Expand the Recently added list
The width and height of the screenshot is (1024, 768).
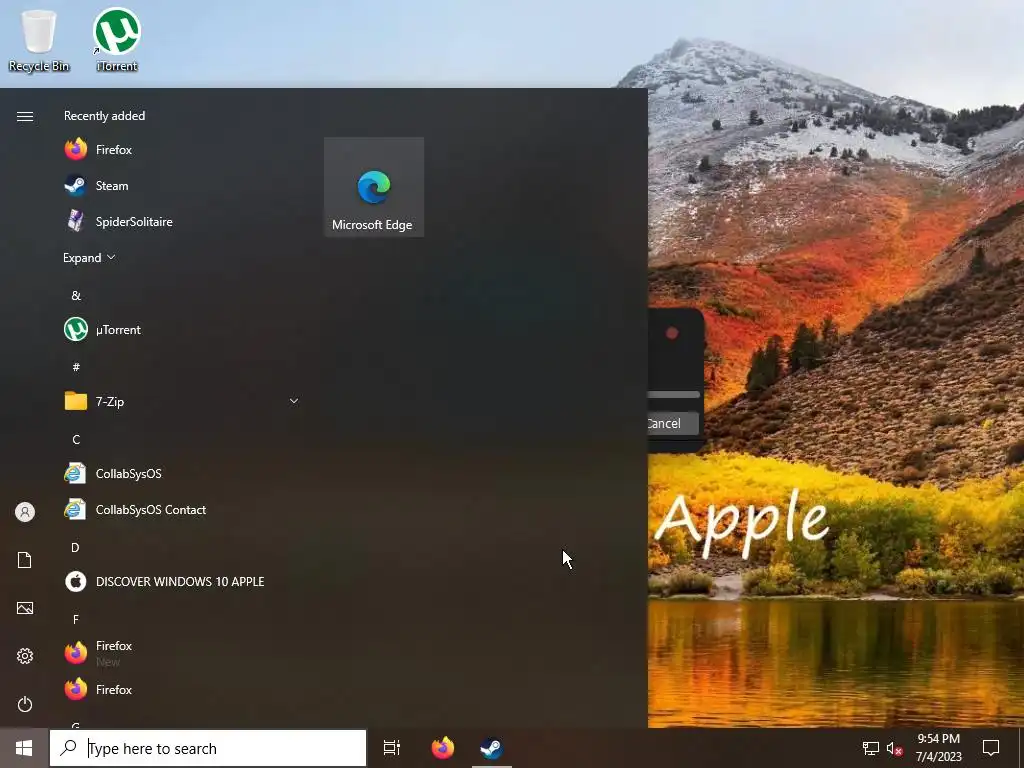point(89,257)
